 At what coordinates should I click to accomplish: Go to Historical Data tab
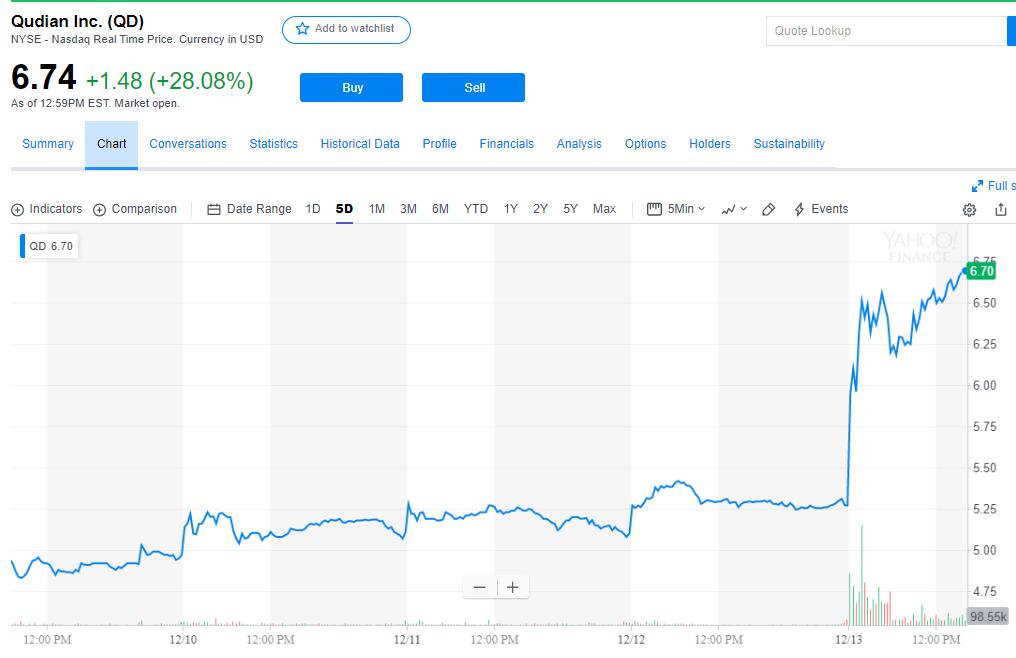coord(360,144)
